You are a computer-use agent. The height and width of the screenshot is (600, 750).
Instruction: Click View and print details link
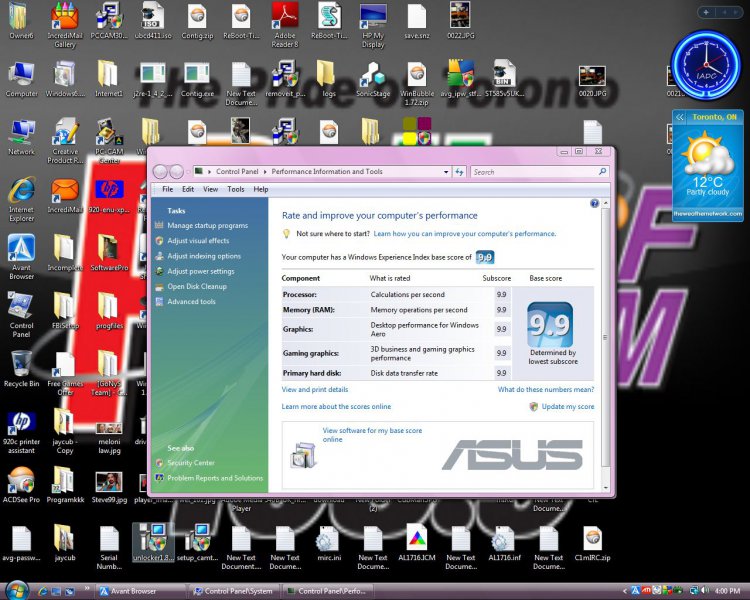point(315,389)
